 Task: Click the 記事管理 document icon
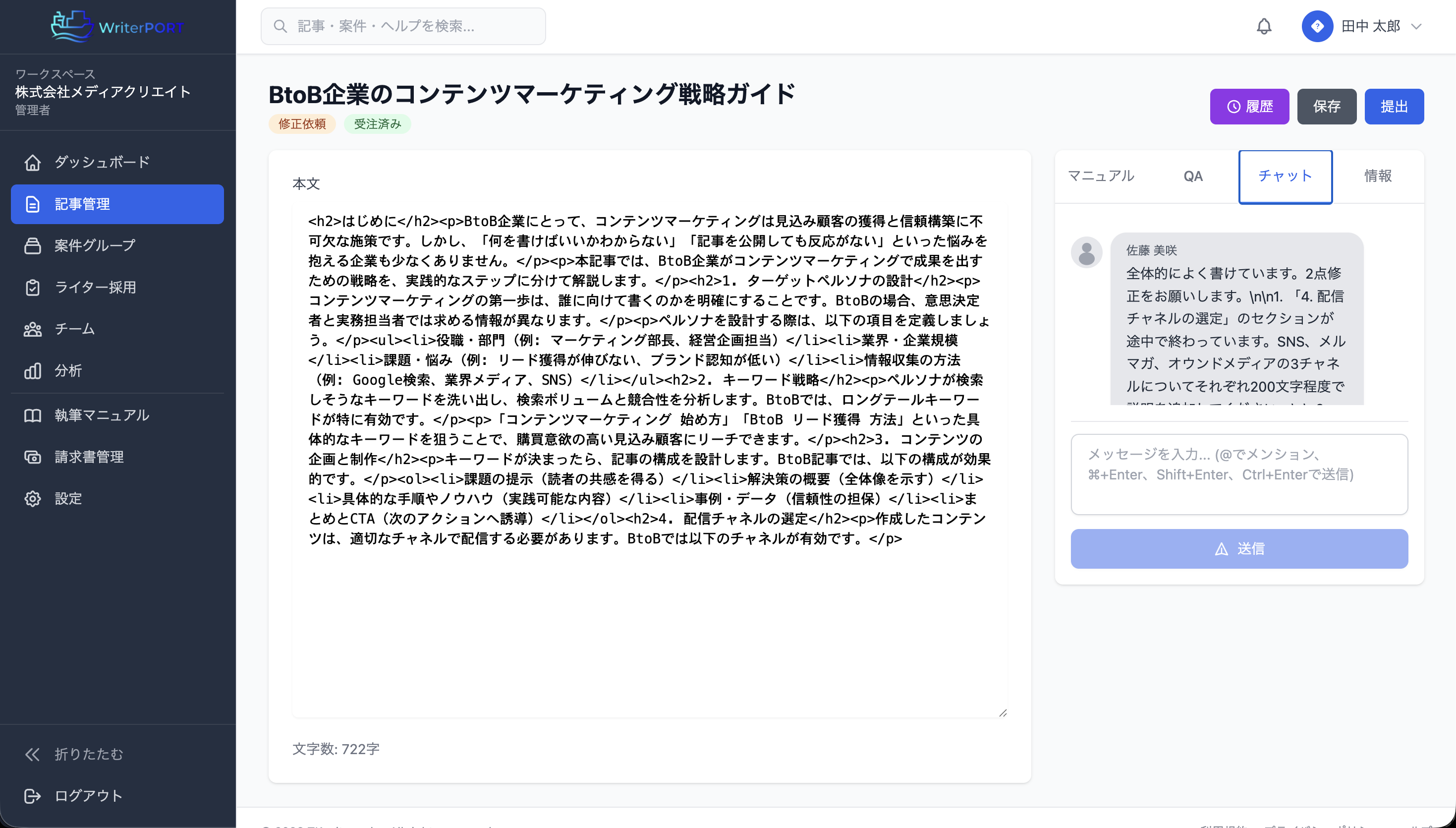click(33, 204)
